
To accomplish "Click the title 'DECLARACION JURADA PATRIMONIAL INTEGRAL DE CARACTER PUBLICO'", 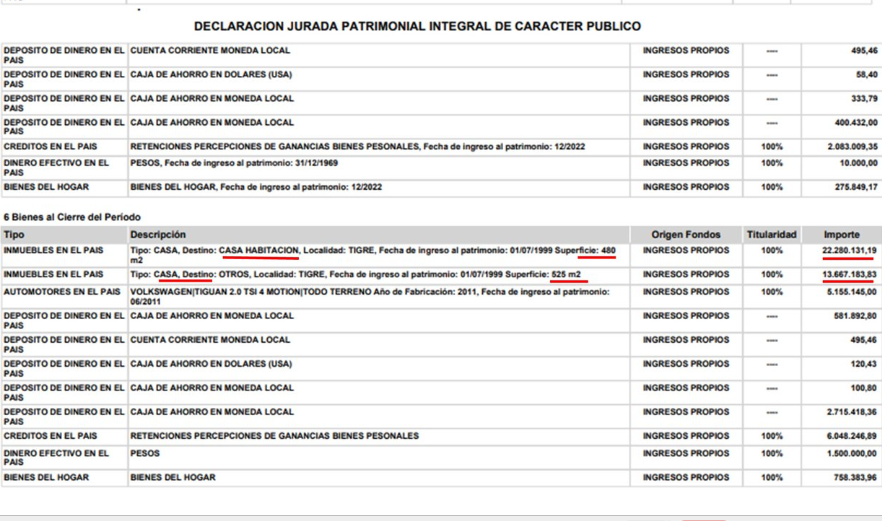I will (417, 26).
